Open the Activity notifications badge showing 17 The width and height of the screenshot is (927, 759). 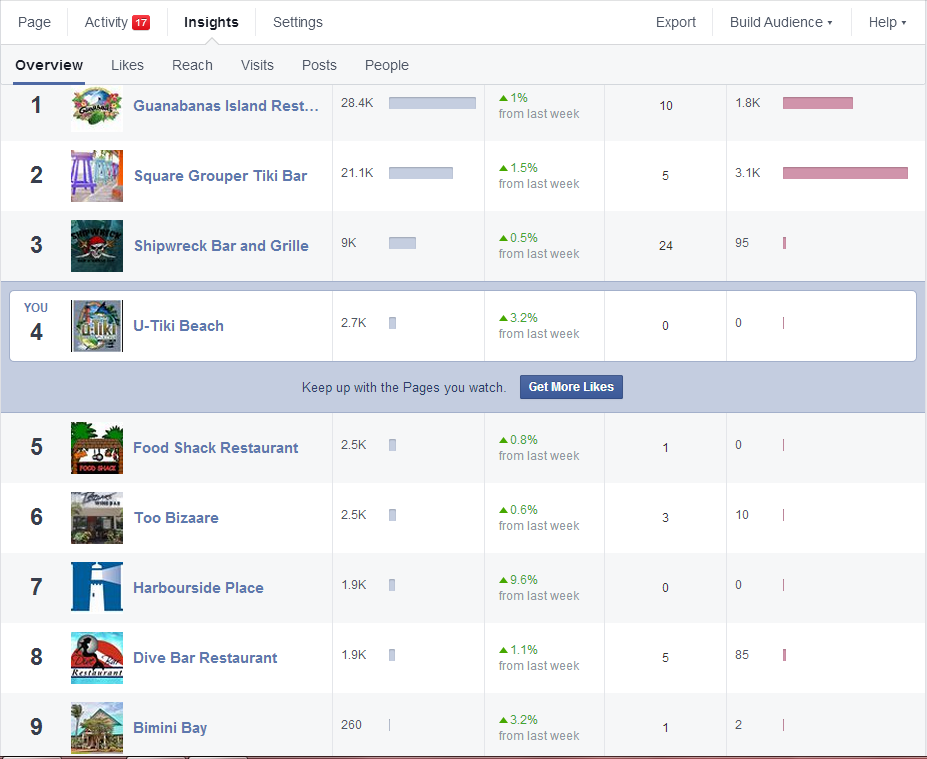point(141,22)
